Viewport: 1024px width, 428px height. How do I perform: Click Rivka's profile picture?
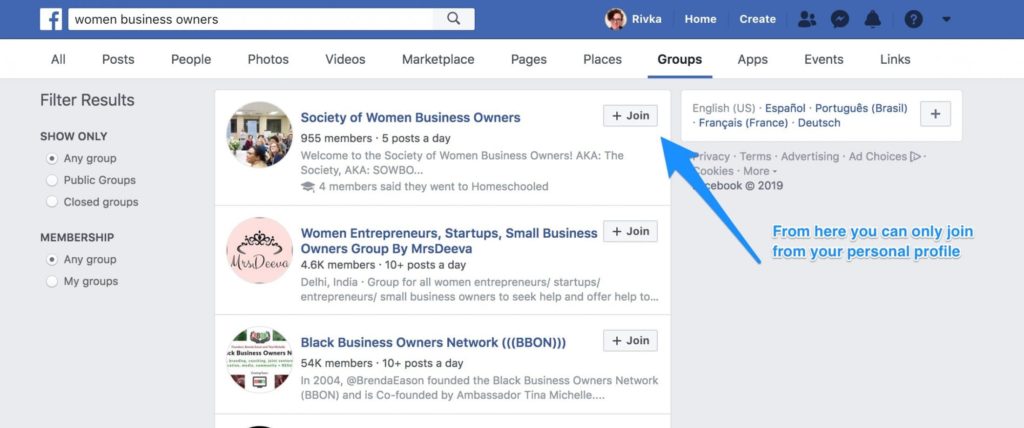click(x=615, y=20)
